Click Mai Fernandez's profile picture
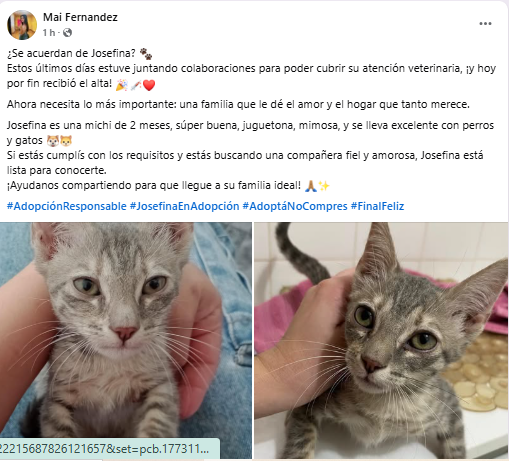 point(22,25)
